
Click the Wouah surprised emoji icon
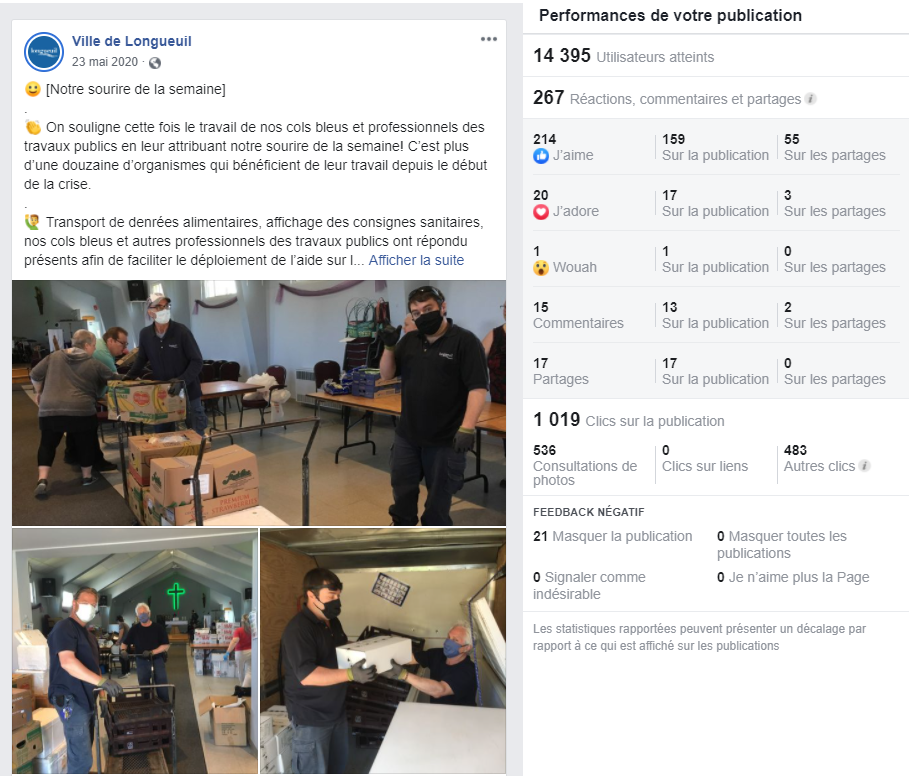tap(541, 268)
